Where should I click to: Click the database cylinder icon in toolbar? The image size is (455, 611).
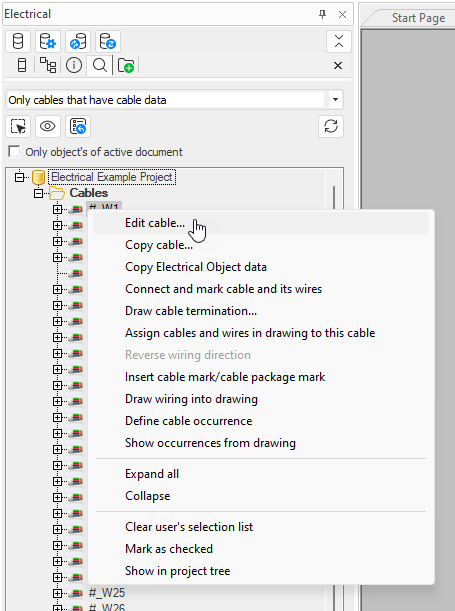(18, 41)
